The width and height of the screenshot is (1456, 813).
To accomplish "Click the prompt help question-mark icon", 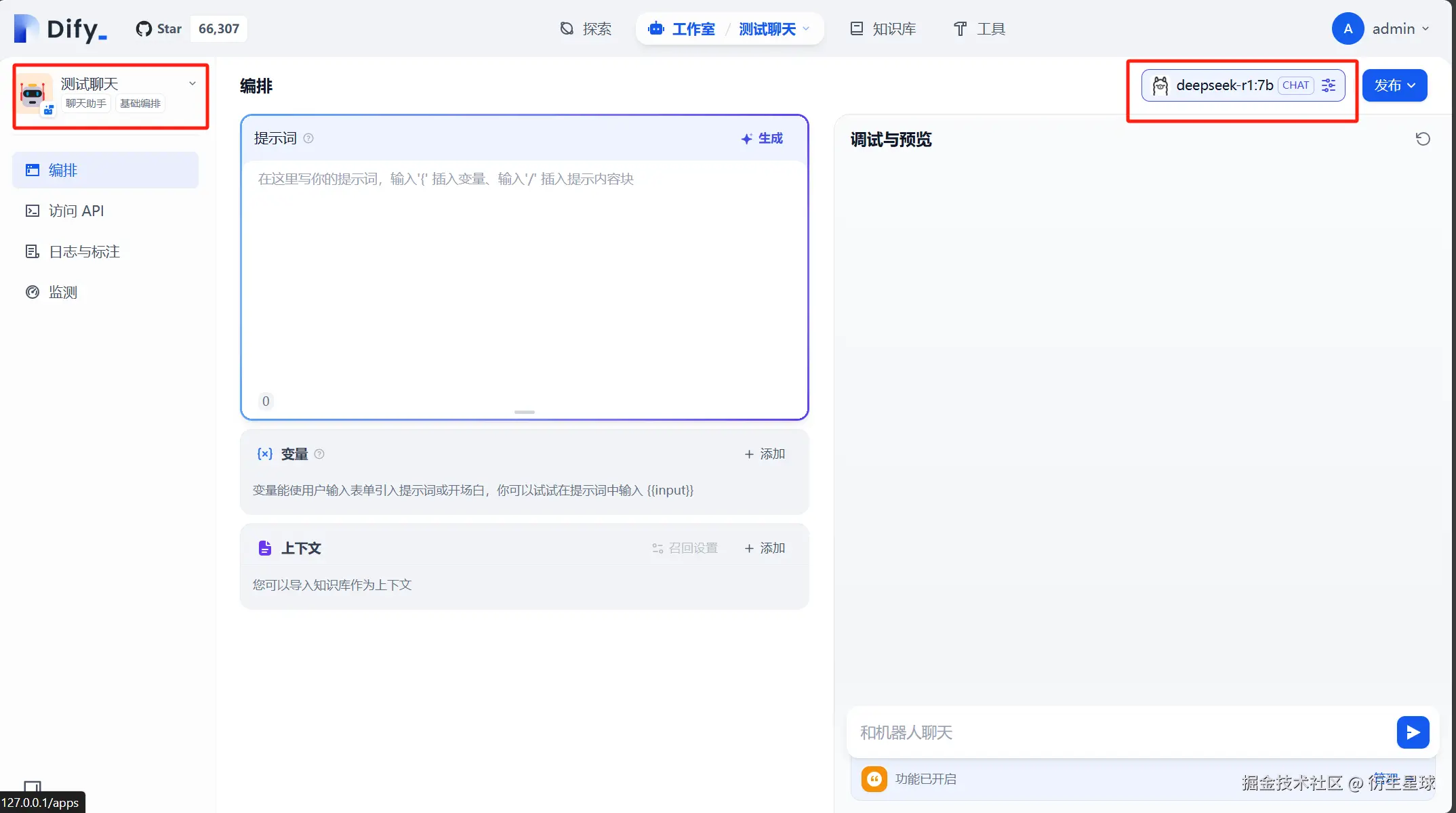I will (308, 138).
